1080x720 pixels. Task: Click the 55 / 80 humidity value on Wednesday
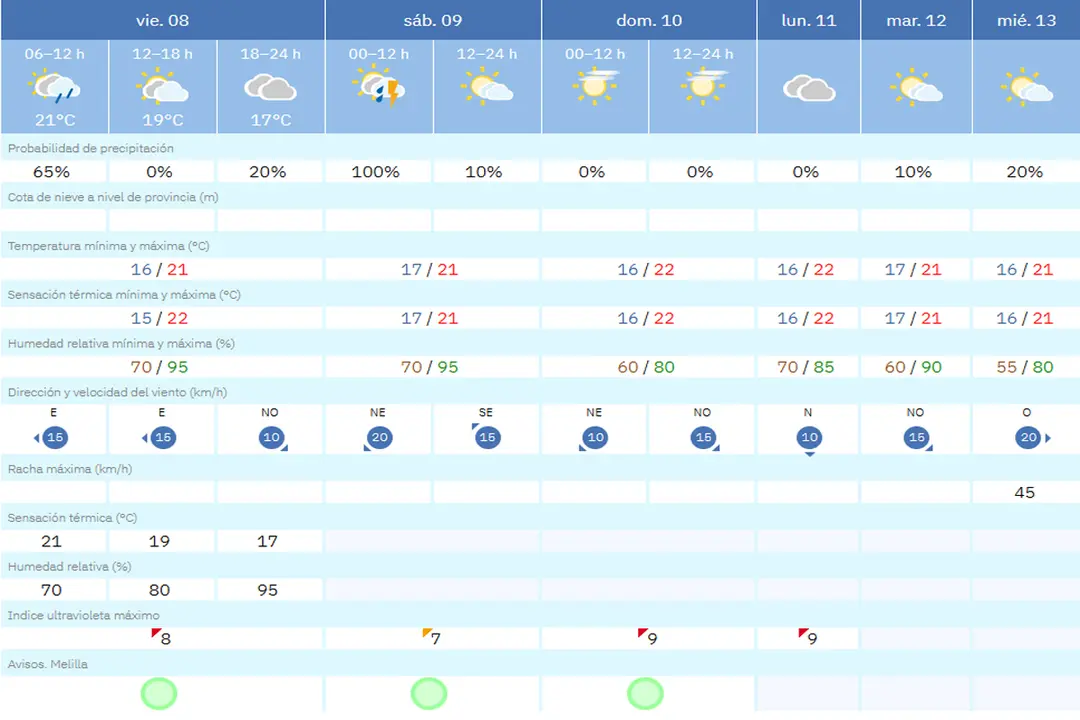(x=1025, y=367)
